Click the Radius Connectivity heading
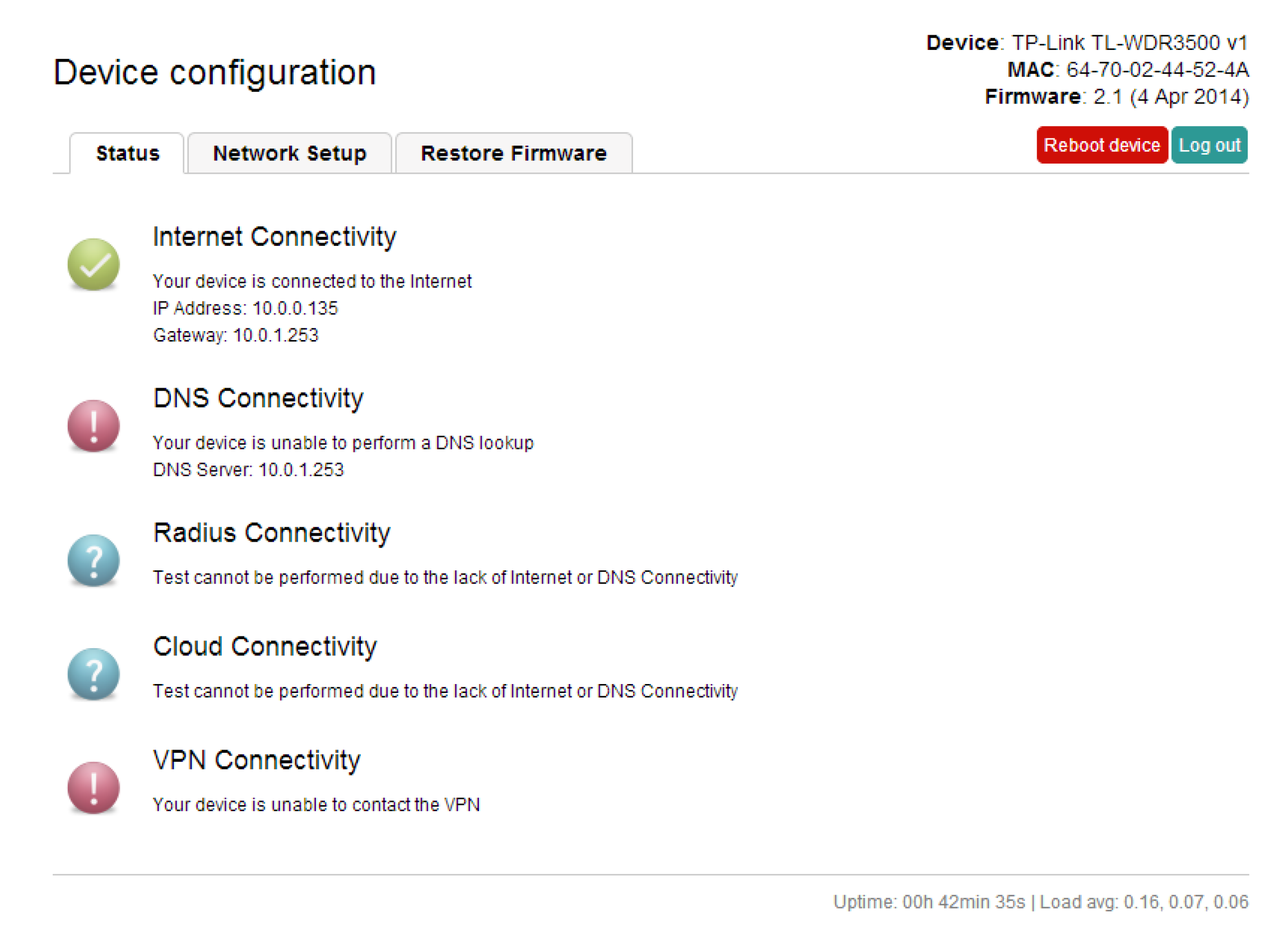 272,533
